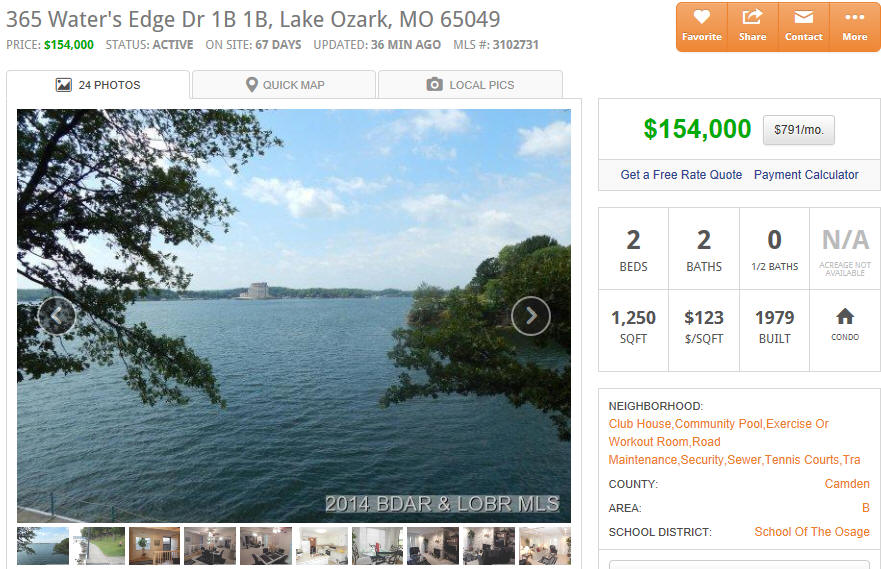This screenshot has height=569, width=881.
Task: Select the lake view first thumbnail
Action: pyautogui.click(x=43, y=545)
